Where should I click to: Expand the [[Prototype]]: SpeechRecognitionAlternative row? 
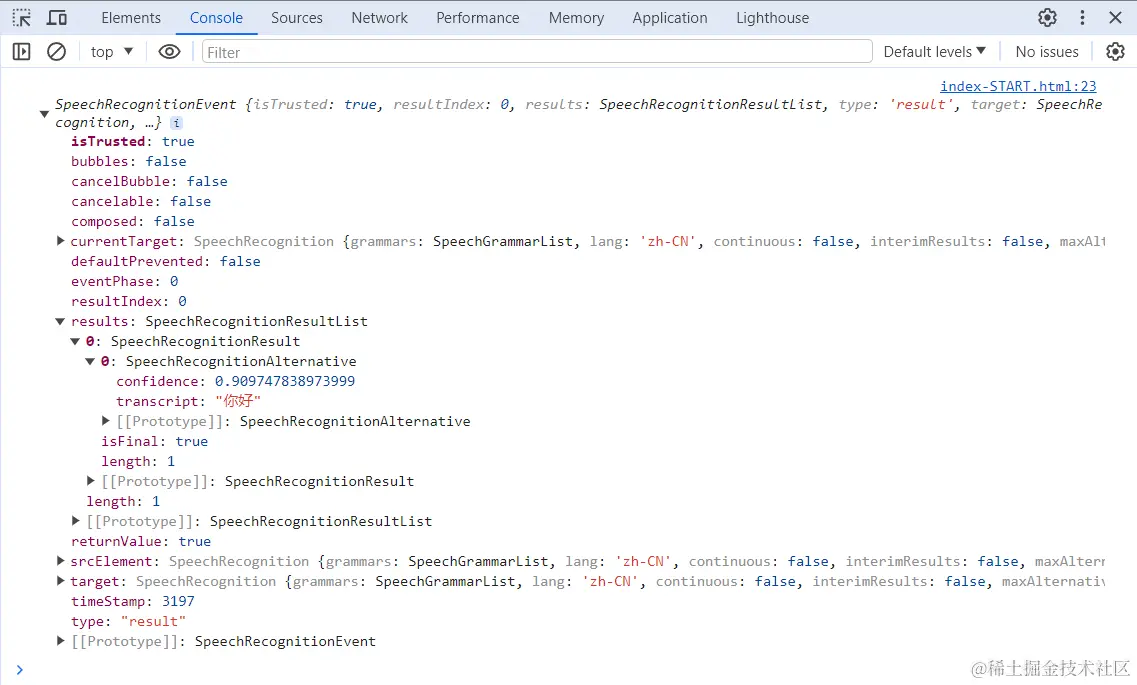106,420
